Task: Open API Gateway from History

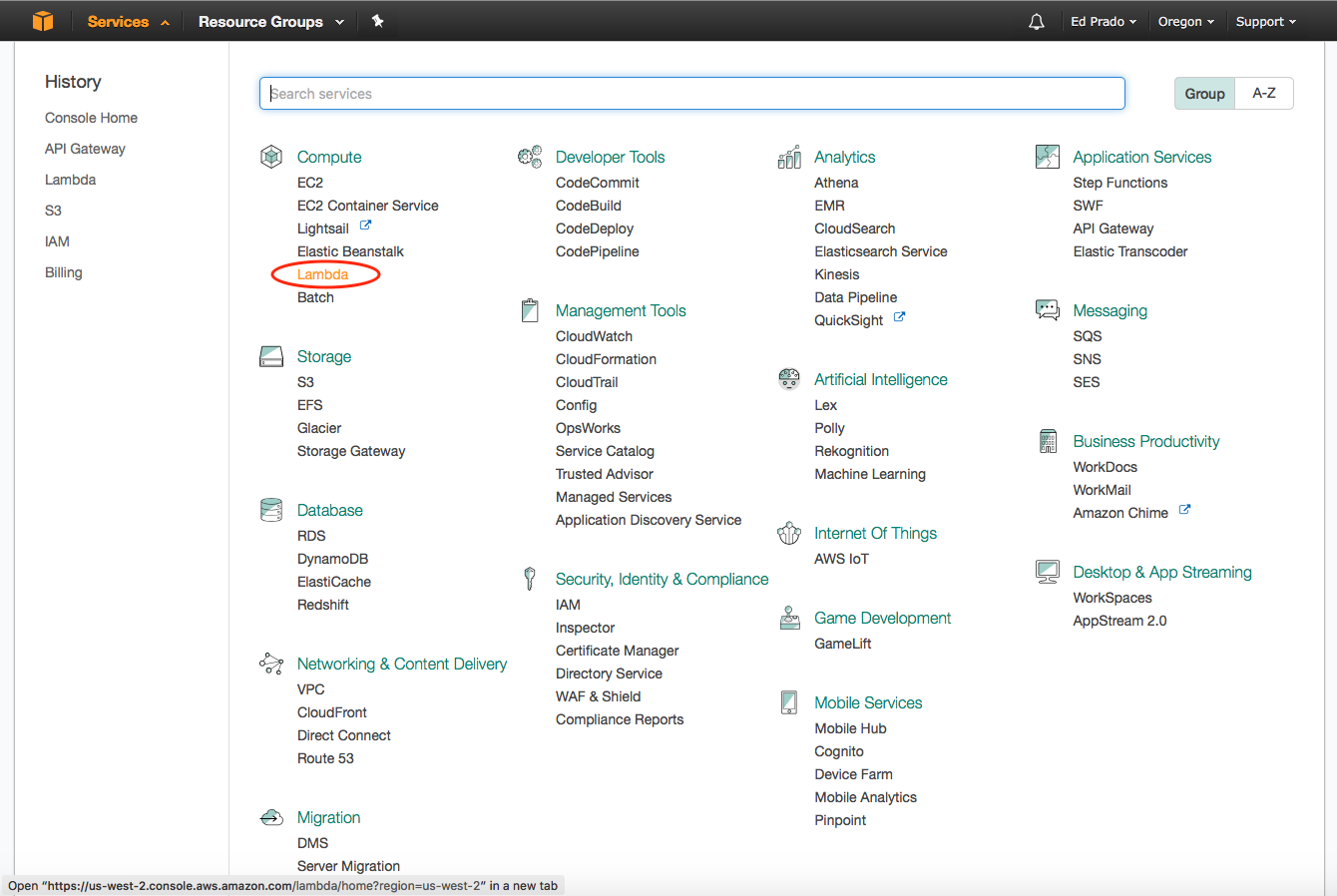Action: pos(85,149)
